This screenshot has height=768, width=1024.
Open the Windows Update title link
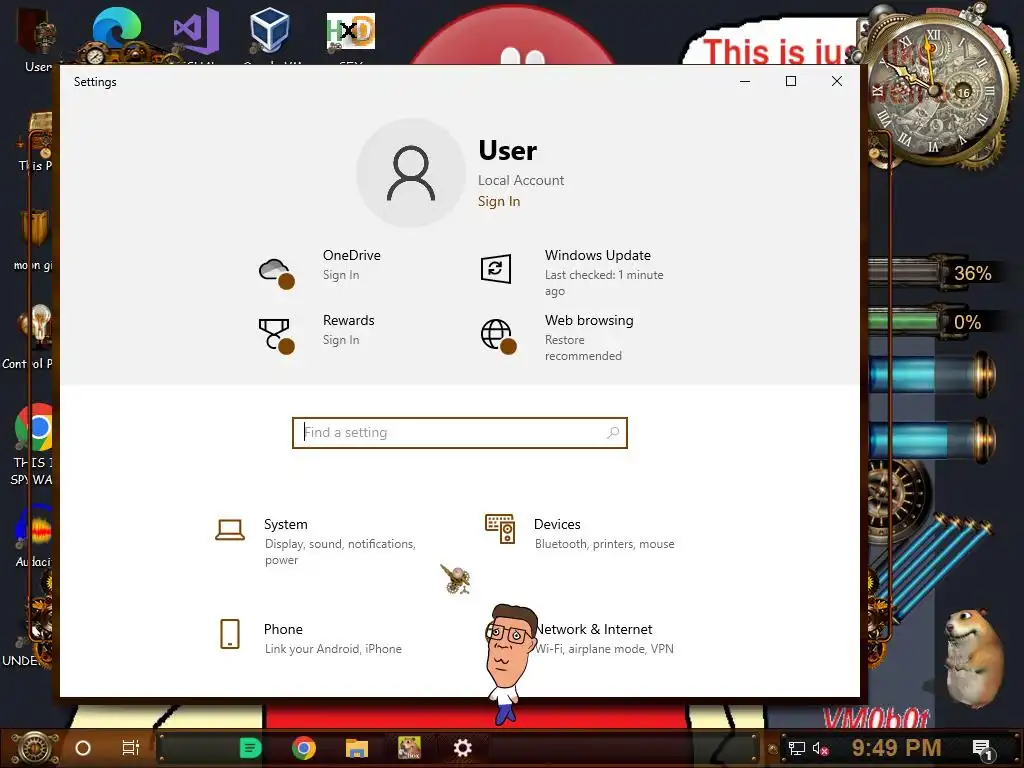click(598, 255)
